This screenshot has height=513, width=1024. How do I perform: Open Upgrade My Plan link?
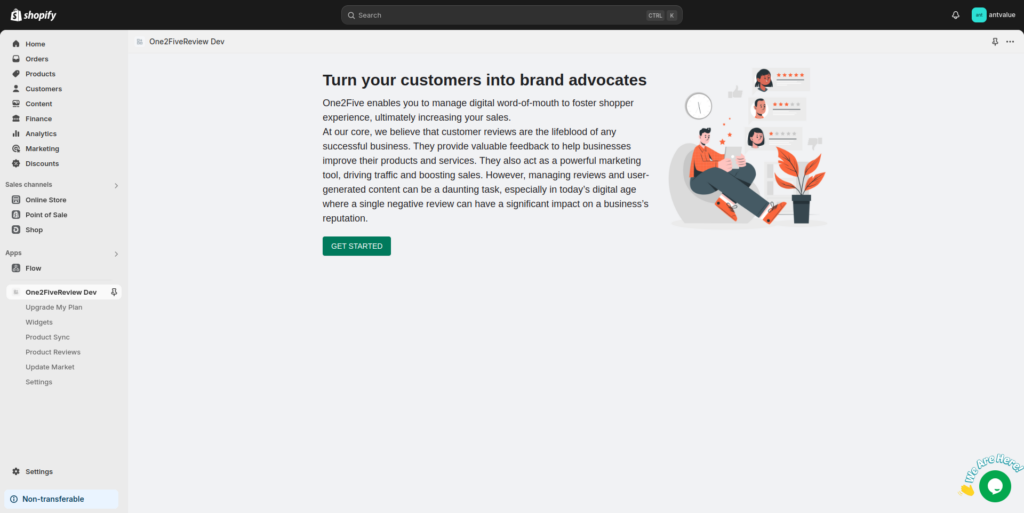pyautogui.click(x=54, y=307)
